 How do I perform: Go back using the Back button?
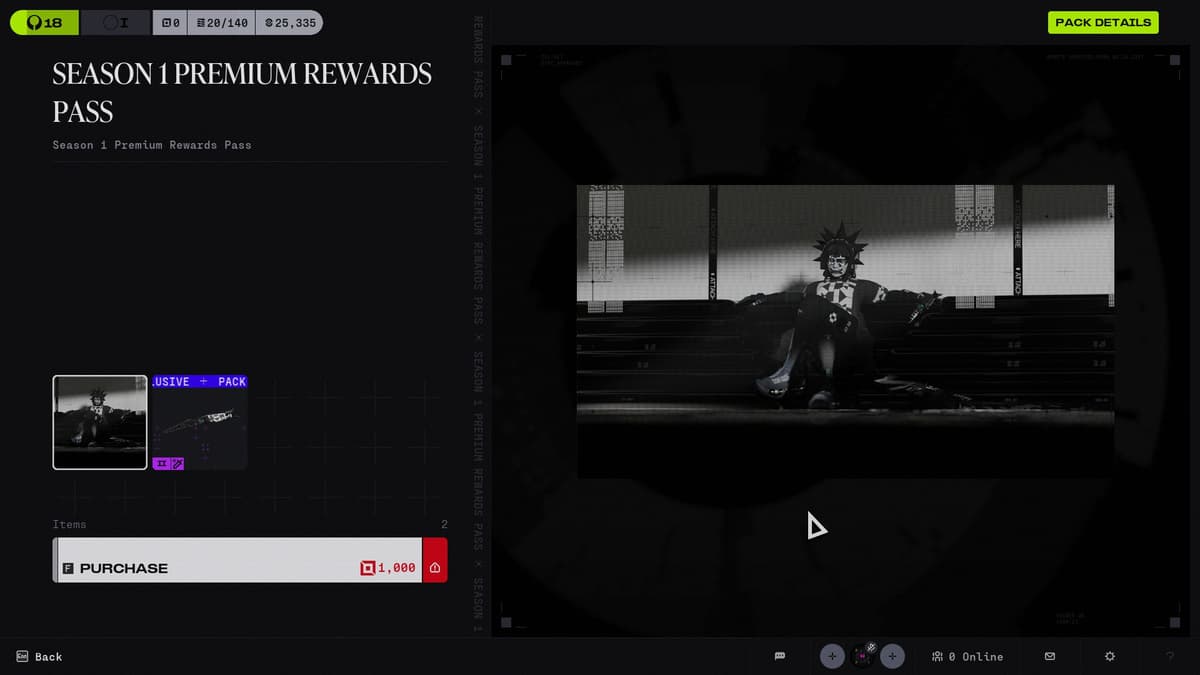(x=40, y=657)
